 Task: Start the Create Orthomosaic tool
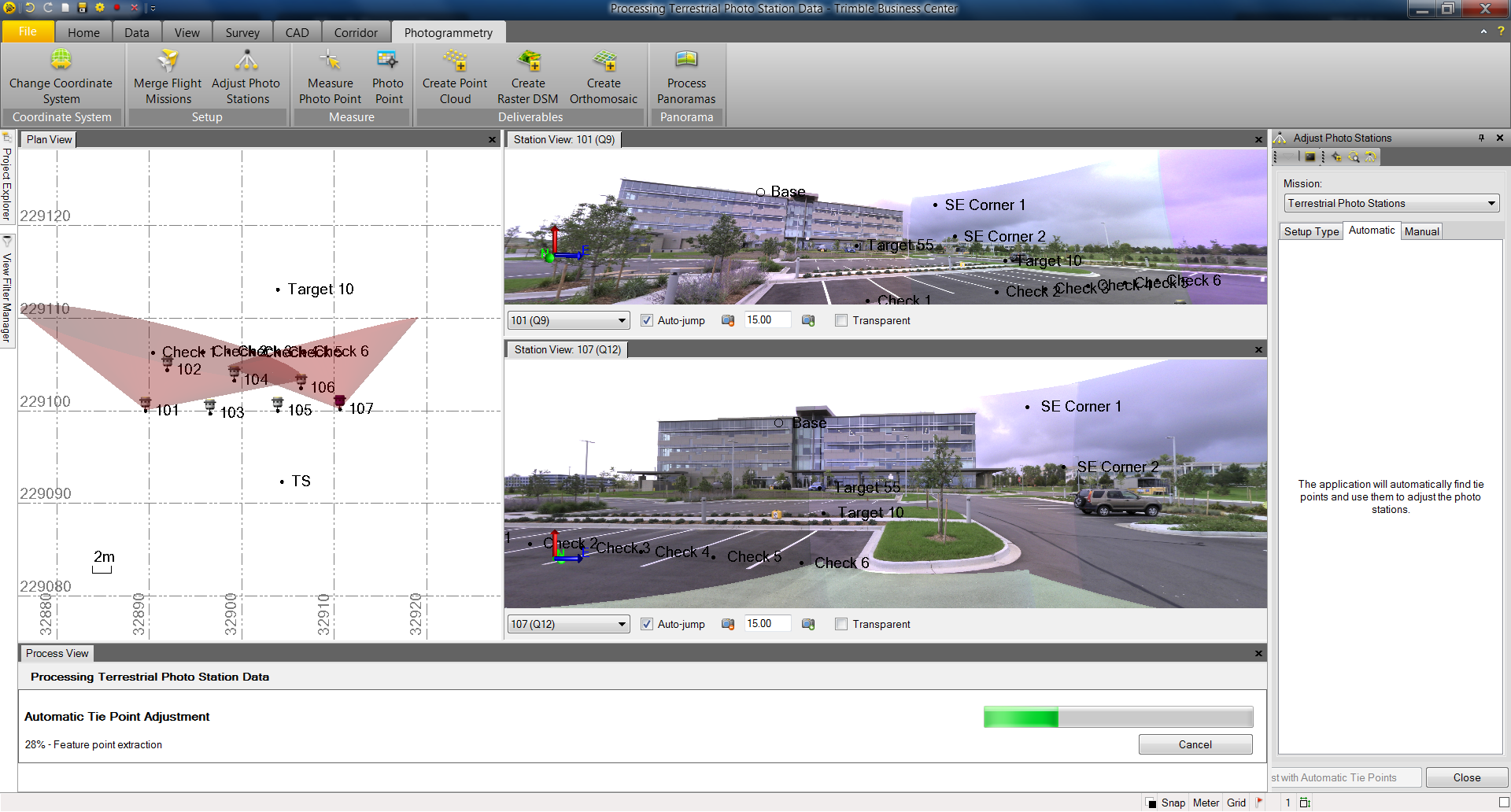(604, 61)
